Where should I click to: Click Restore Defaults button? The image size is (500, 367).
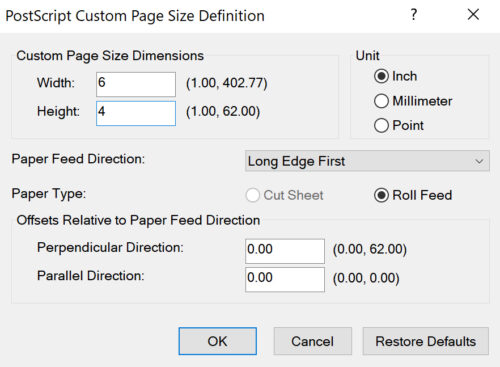[426, 341]
